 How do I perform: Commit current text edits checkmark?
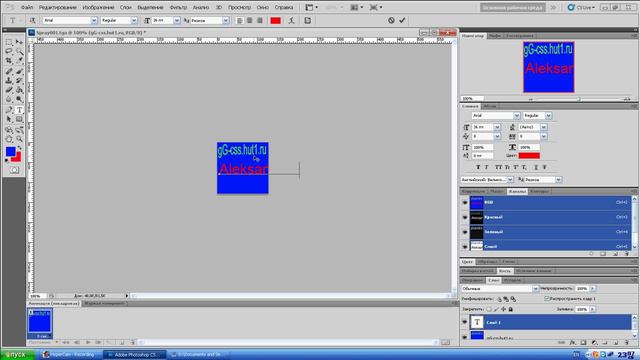pyautogui.click(x=402, y=20)
